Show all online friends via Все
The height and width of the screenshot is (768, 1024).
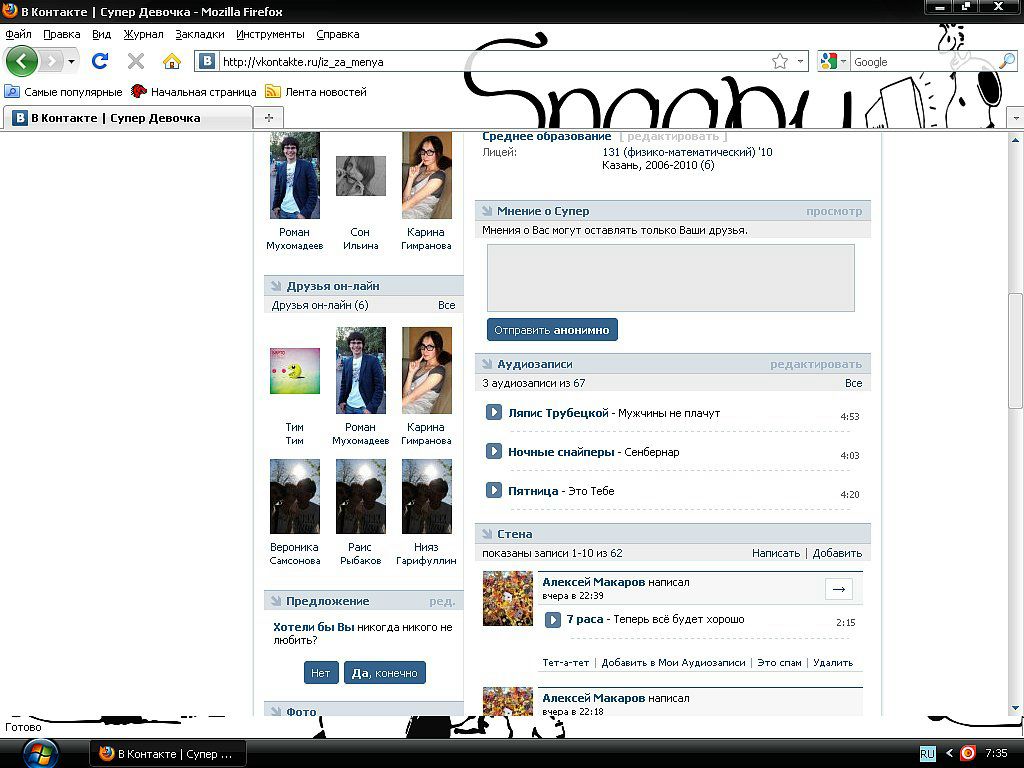click(x=447, y=305)
